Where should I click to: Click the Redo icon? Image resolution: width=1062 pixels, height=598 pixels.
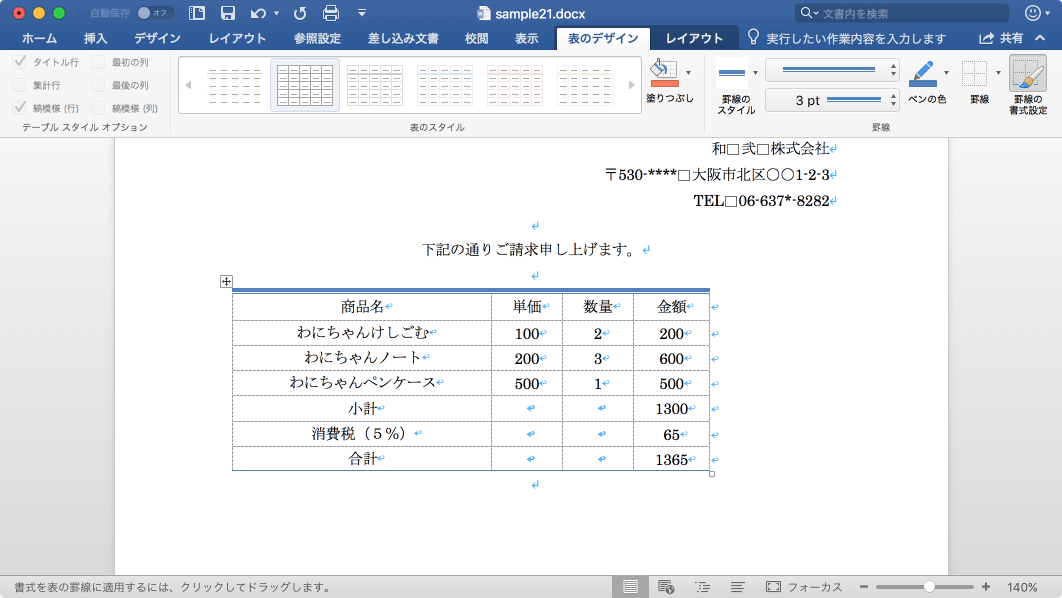tap(300, 13)
